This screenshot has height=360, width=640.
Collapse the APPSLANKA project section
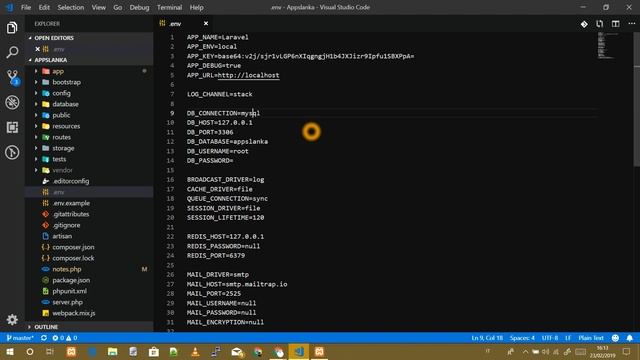[x=89, y=60]
